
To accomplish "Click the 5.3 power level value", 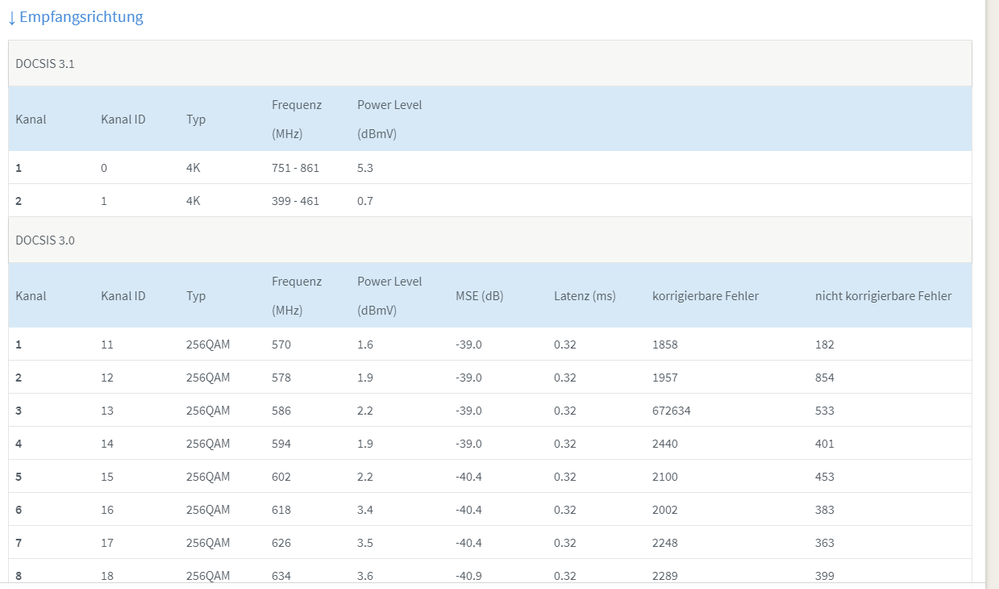I will pyautogui.click(x=365, y=168).
